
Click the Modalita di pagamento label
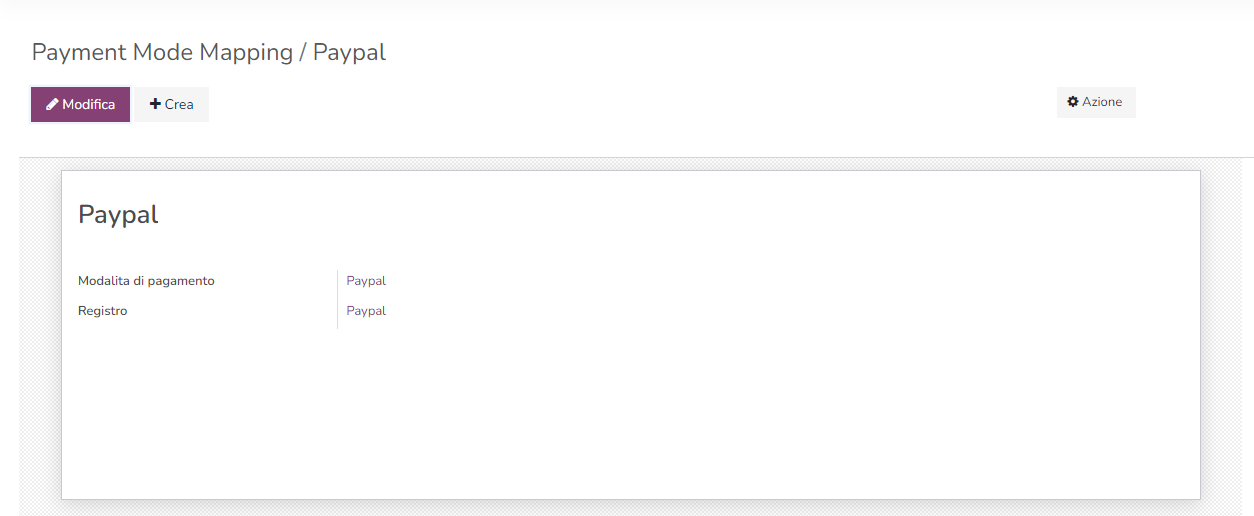146,281
